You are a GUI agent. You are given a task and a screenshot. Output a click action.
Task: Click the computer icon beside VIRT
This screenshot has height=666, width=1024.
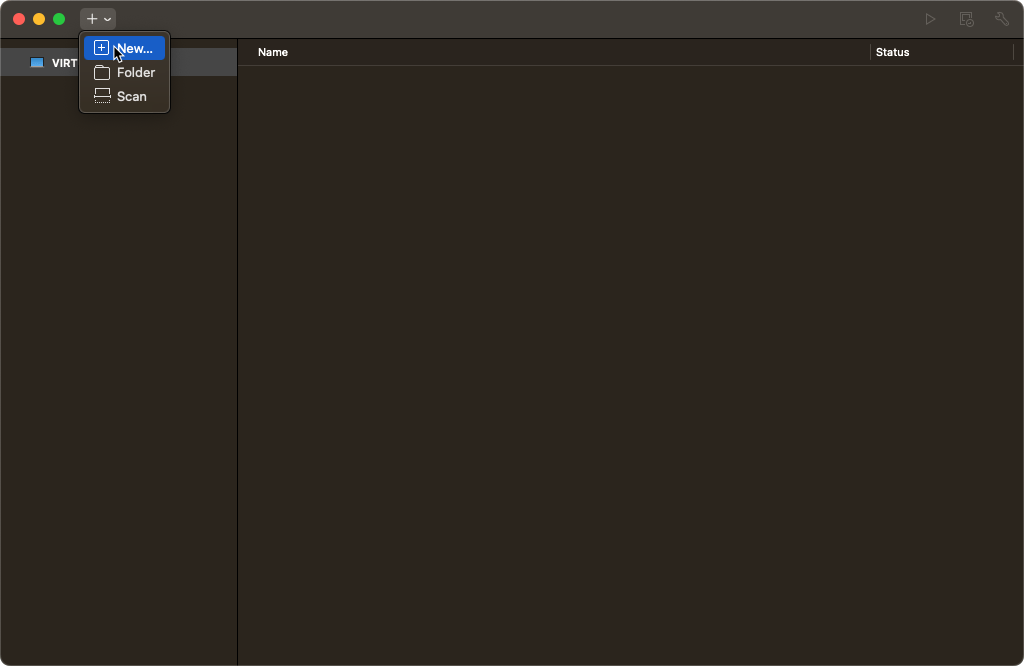pos(37,62)
